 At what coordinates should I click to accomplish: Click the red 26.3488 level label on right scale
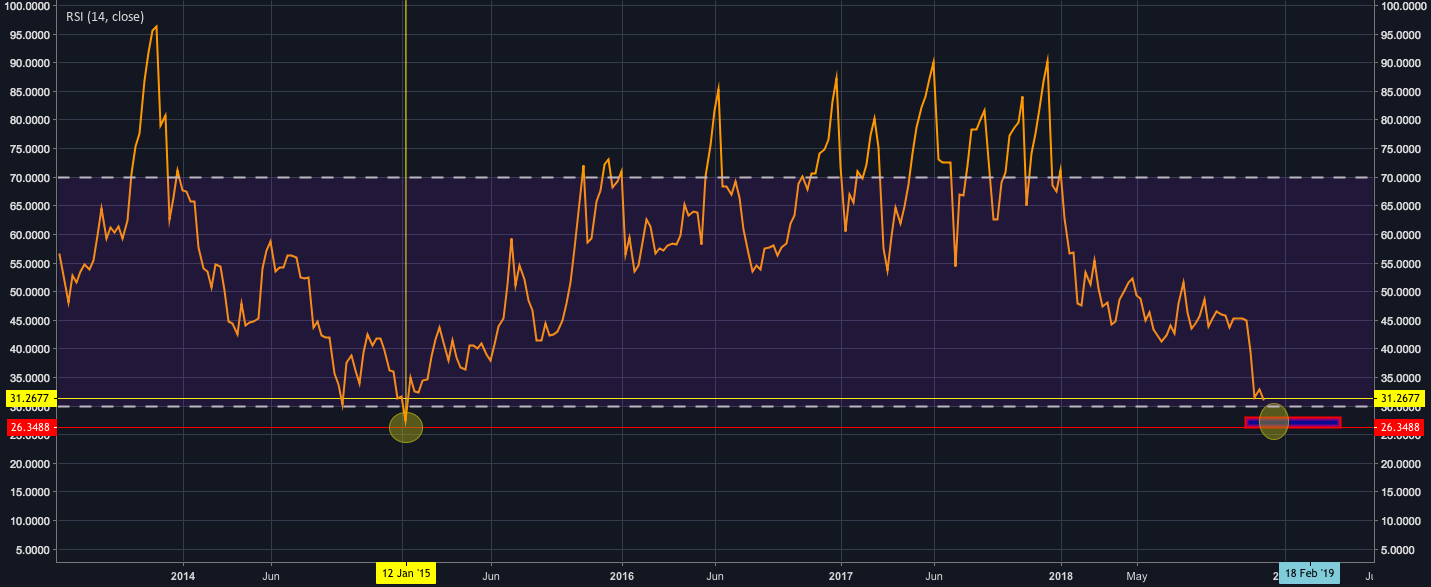[1402, 426]
